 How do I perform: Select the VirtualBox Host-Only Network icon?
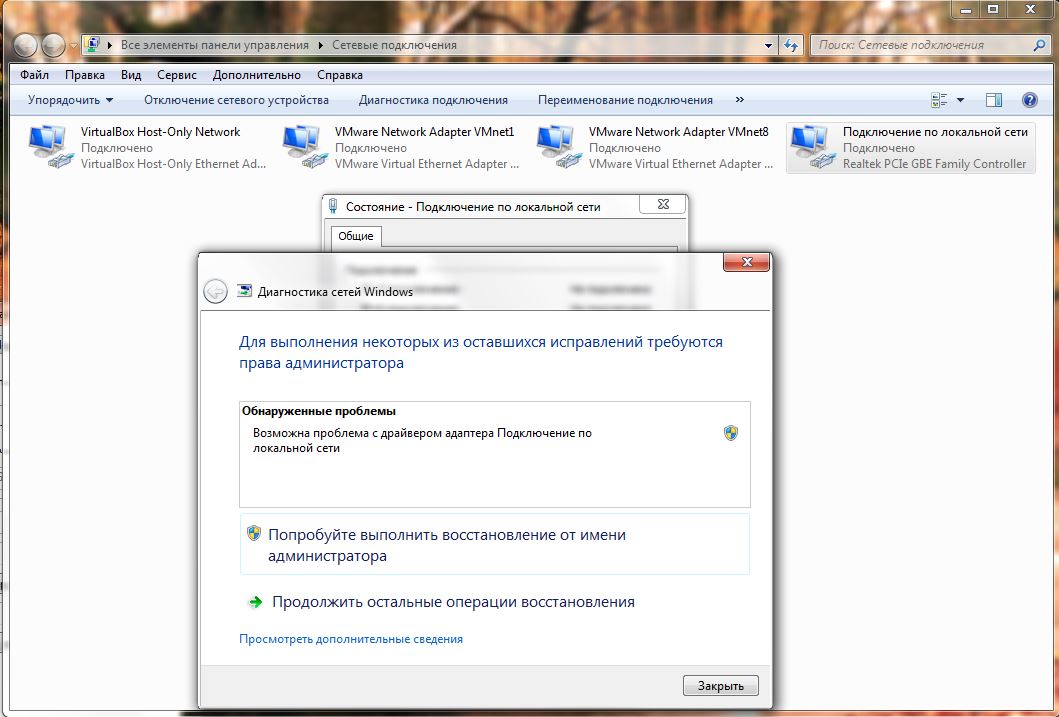[50, 147]
